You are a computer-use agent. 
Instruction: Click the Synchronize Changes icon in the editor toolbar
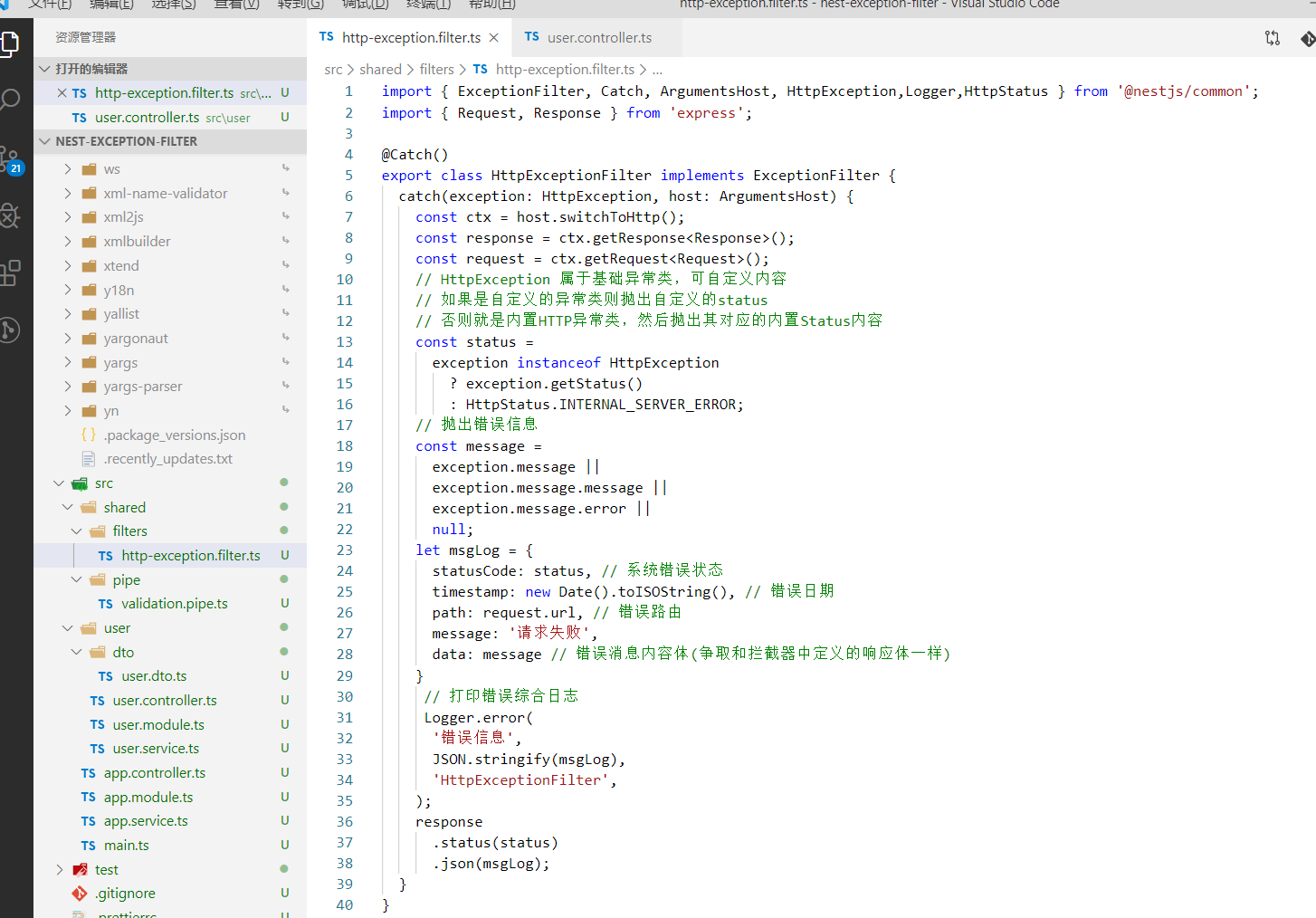(x=1273, y=38)
